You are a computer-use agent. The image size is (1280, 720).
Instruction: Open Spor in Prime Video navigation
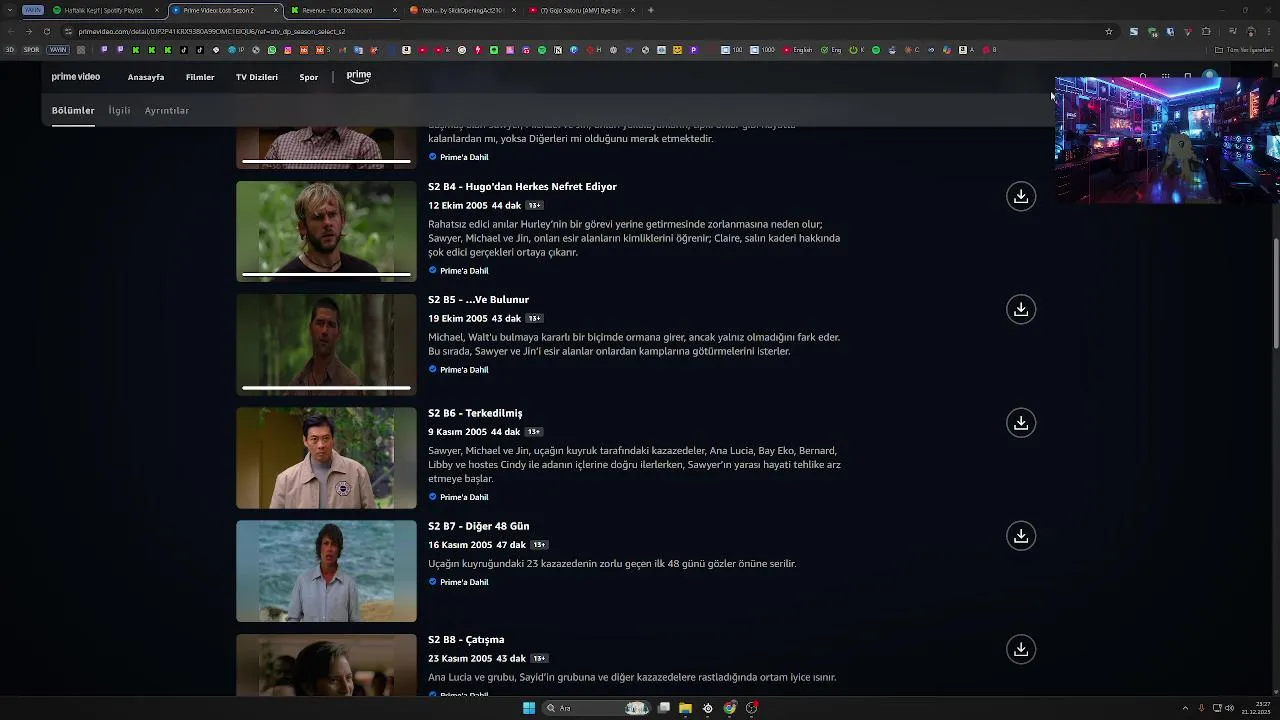(309, 77)
